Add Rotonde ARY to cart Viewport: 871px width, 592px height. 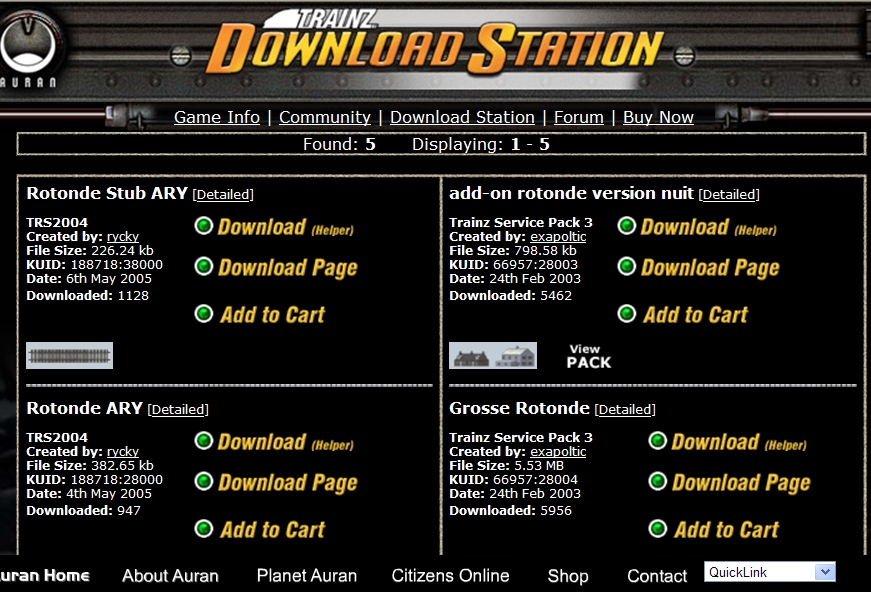[x=260, y=529]
